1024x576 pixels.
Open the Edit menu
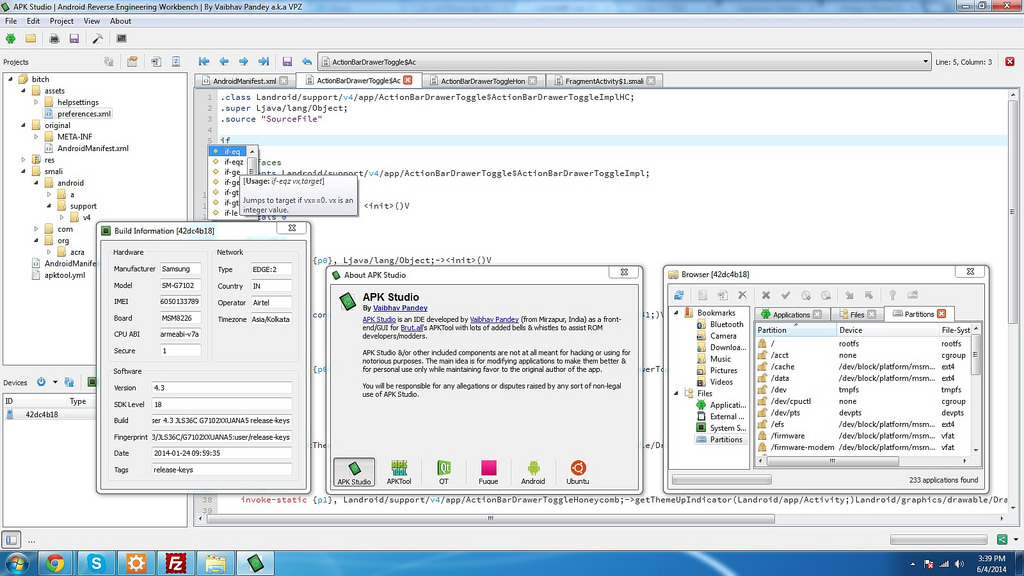click(x=33, y=21)
